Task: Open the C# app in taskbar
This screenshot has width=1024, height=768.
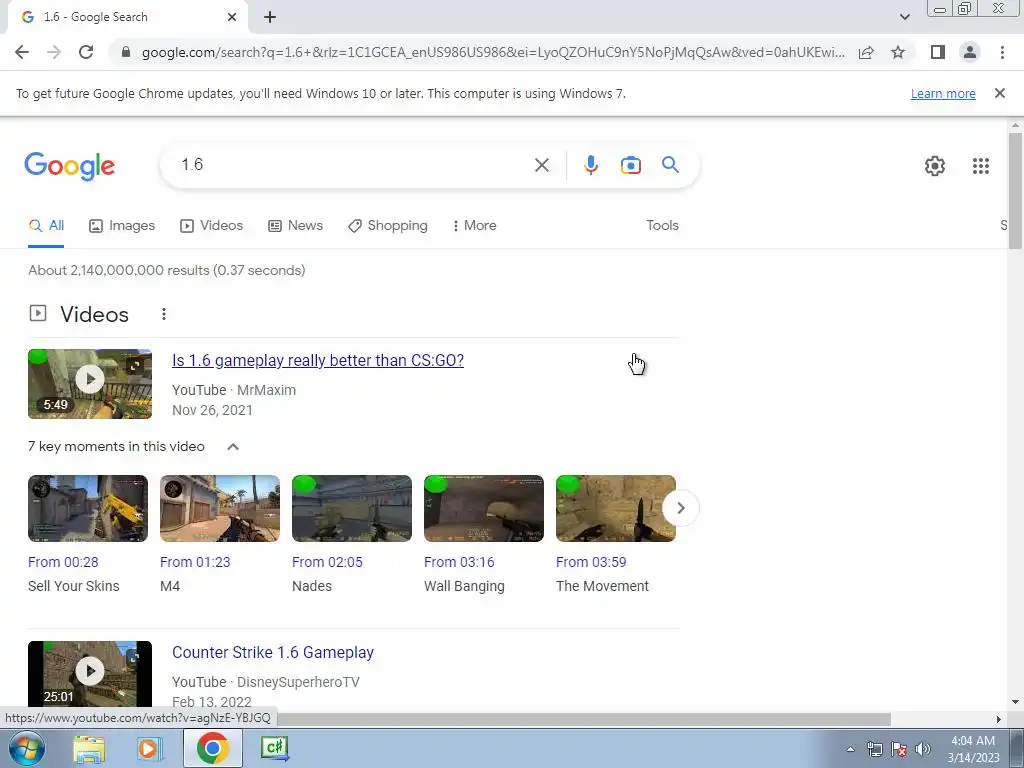Action: [274, 748]
